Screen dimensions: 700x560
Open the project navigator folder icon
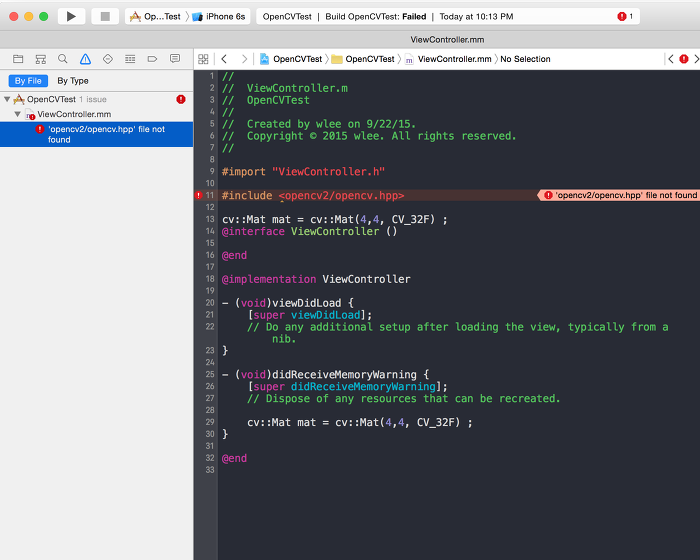(x=18, y=59)
